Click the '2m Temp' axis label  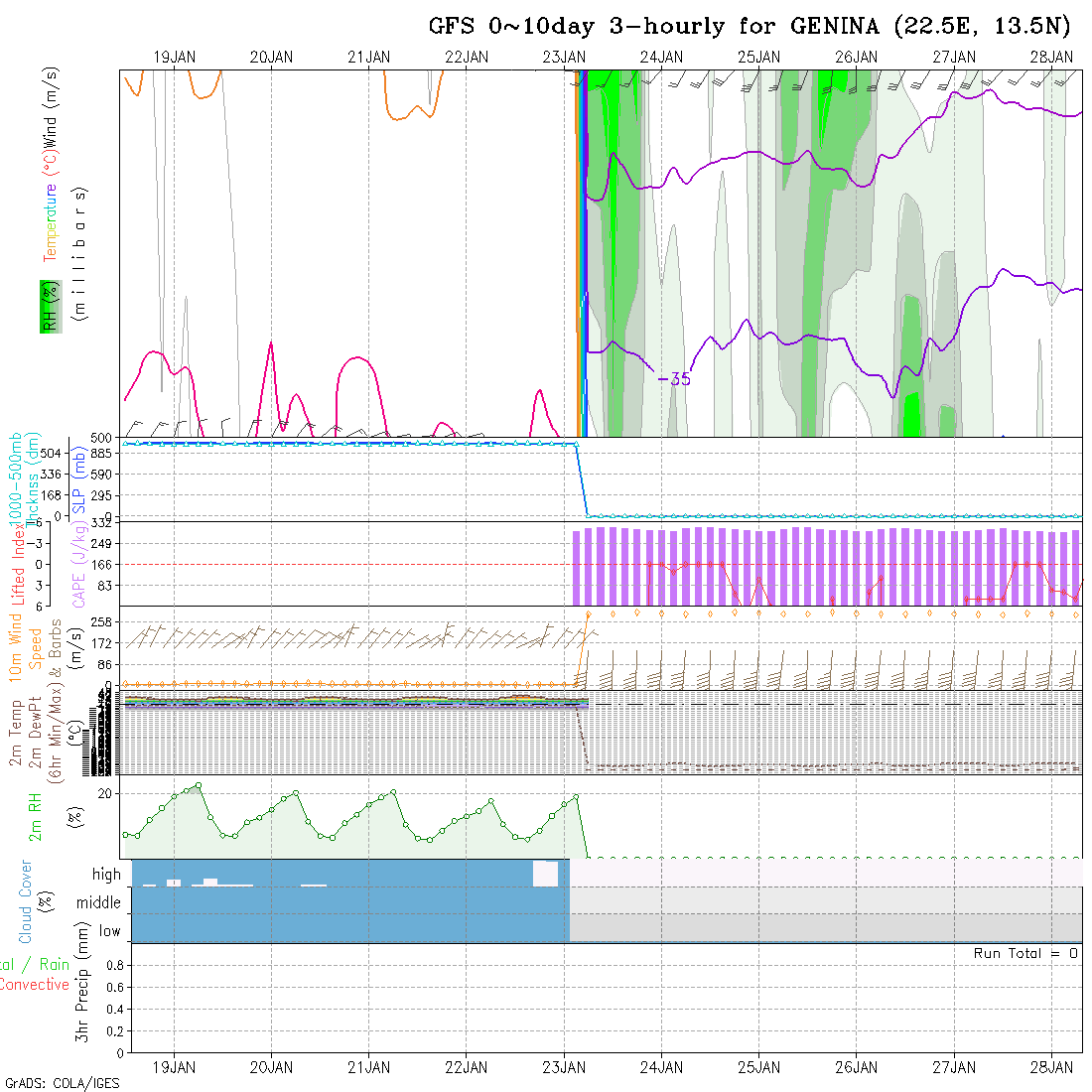(15, 734)
